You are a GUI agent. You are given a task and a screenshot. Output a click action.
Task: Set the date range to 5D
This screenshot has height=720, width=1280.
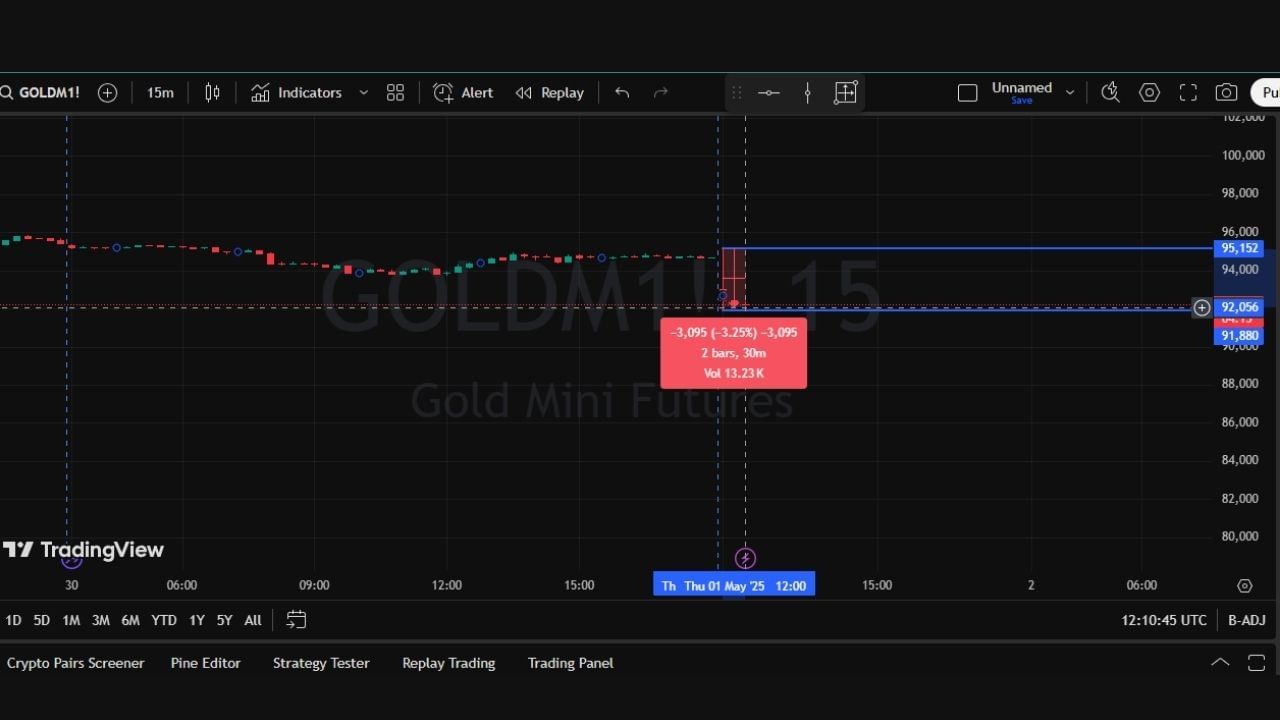(41, 620)
